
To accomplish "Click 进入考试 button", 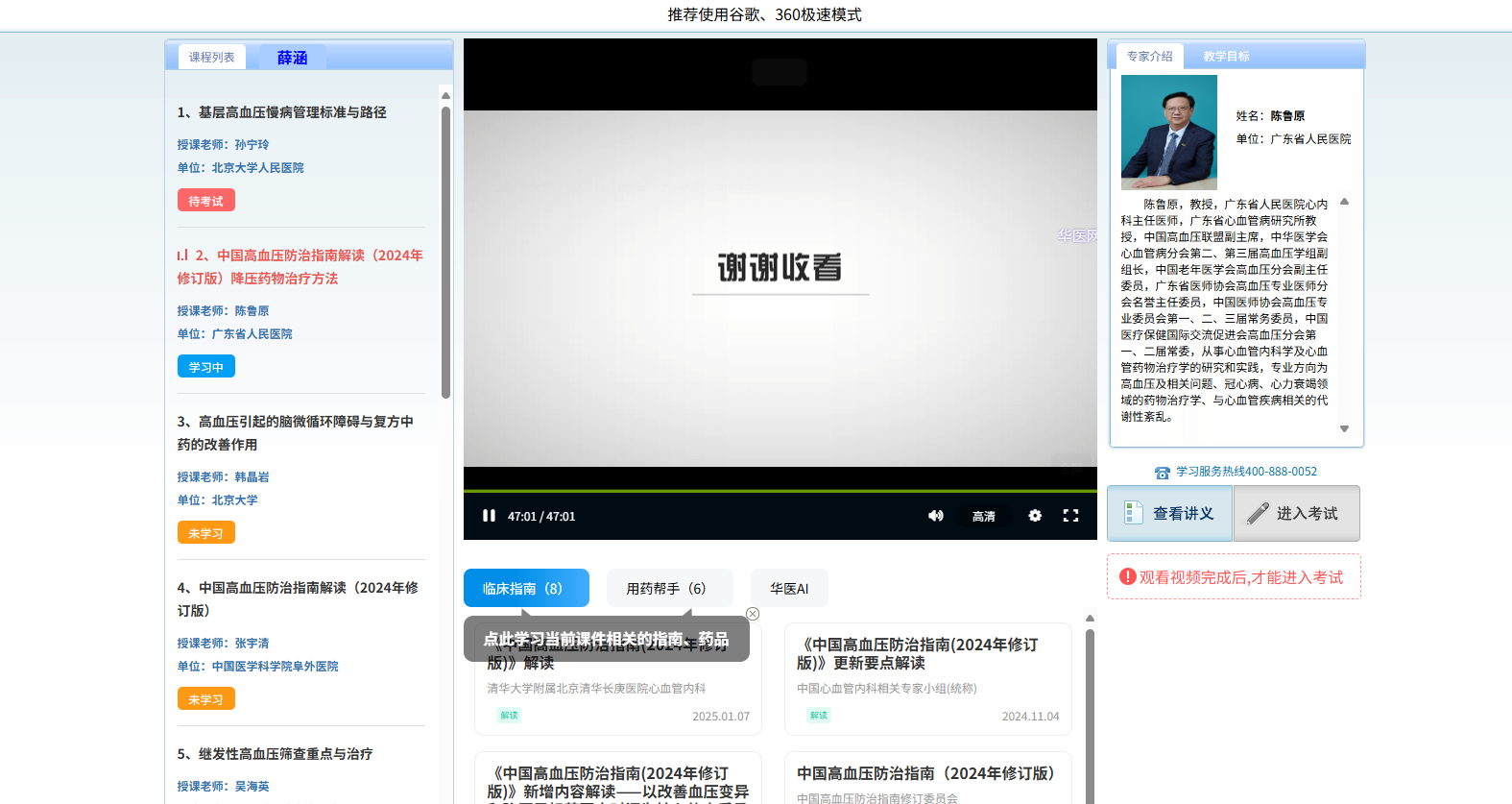I will coord(1296,514).
